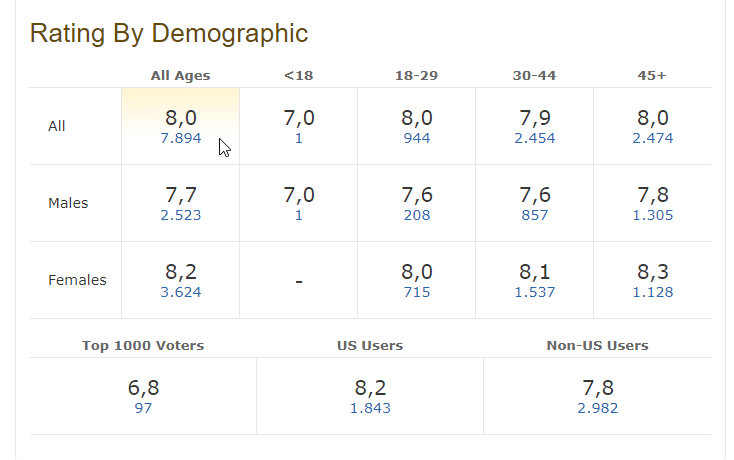Viewport: 734px width, 460px height.
Task: Select the 1.537 votes link for Females 30-44
Action: point(535,292)
